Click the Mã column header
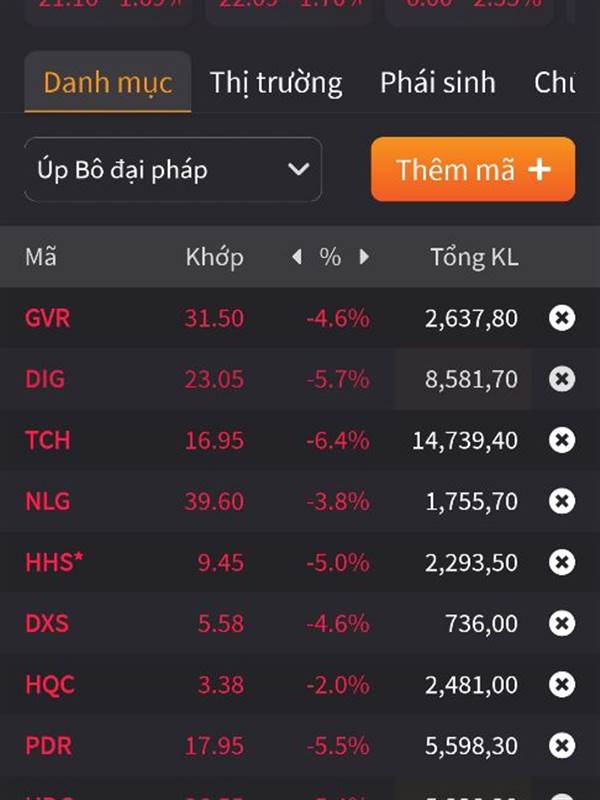The width and height of the screenshot is (600, 800). (41, 257)
